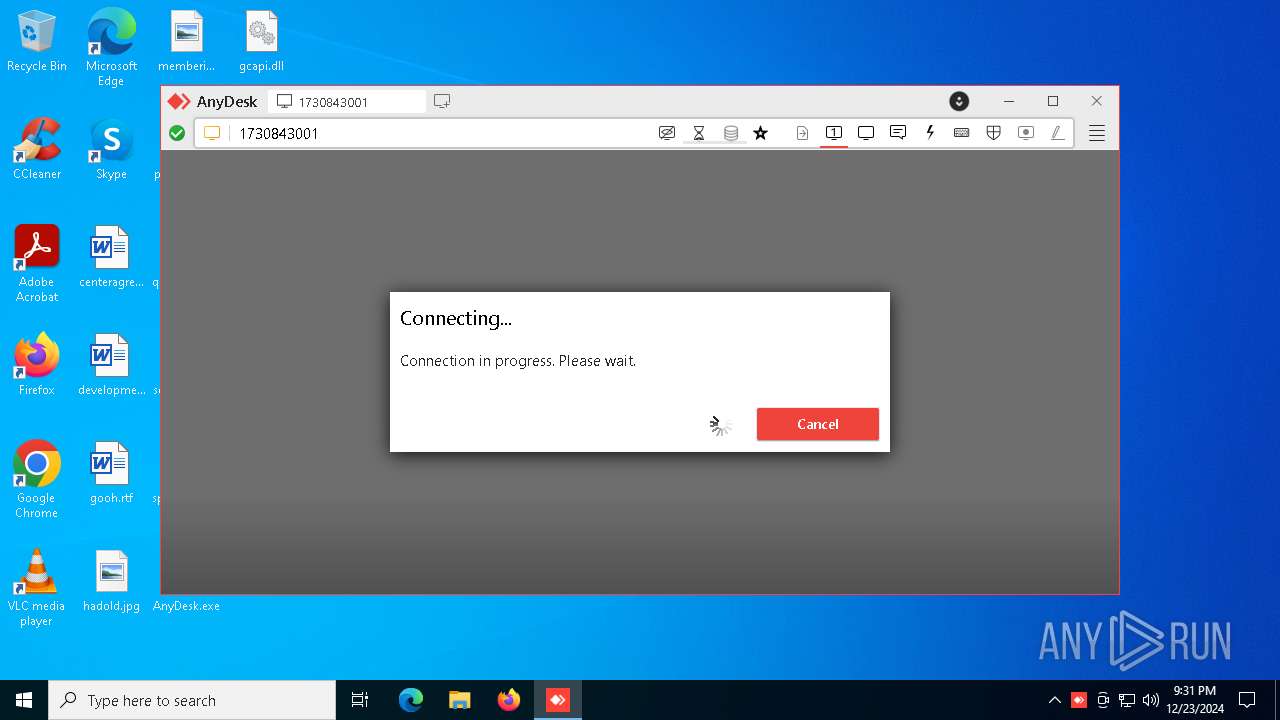
Task: Open Task View on the taskbar
Action: point(361,700)
